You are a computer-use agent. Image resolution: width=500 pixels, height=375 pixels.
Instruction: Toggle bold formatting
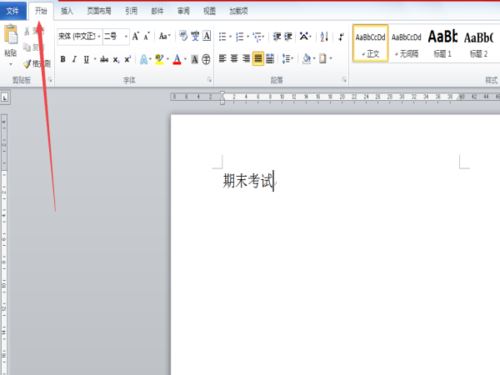click(63, 59)
